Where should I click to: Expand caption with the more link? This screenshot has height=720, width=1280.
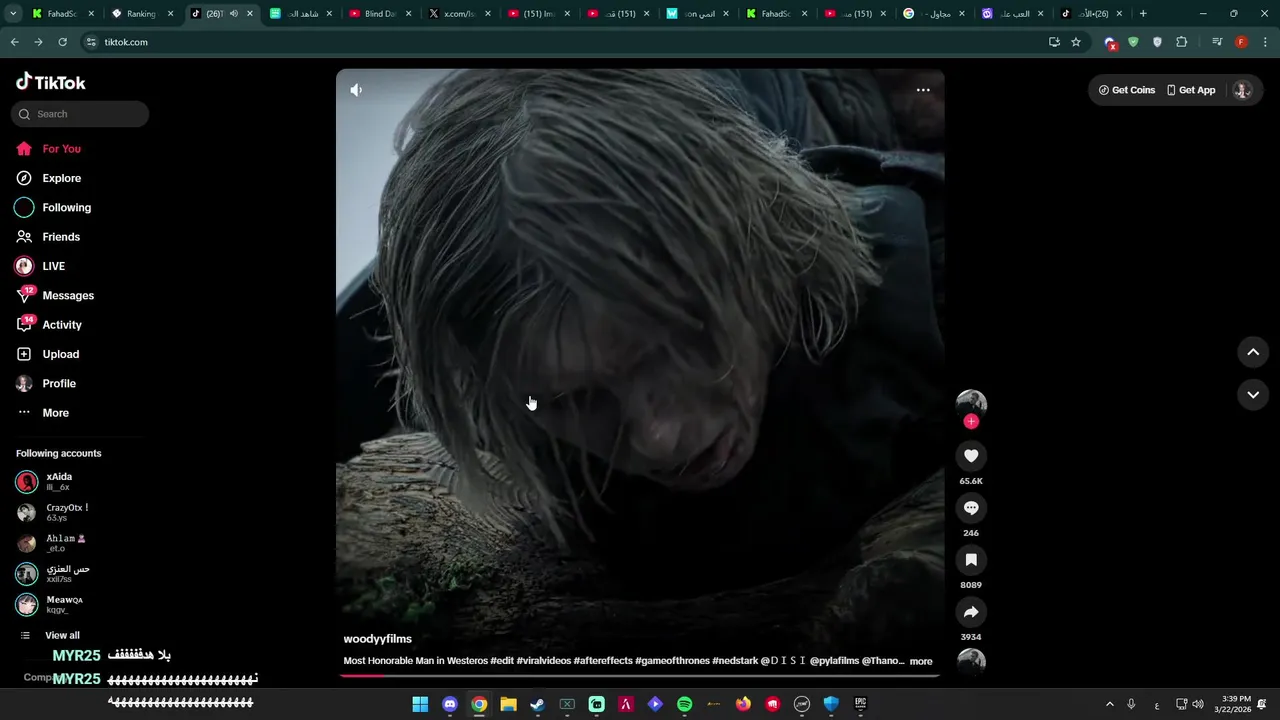pos(921,661)
